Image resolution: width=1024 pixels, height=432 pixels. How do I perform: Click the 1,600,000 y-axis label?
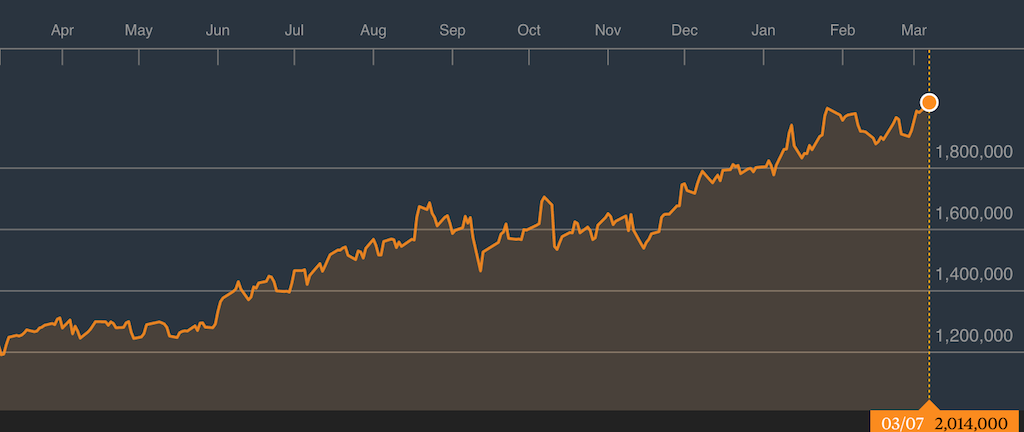[x=973, y=213]
